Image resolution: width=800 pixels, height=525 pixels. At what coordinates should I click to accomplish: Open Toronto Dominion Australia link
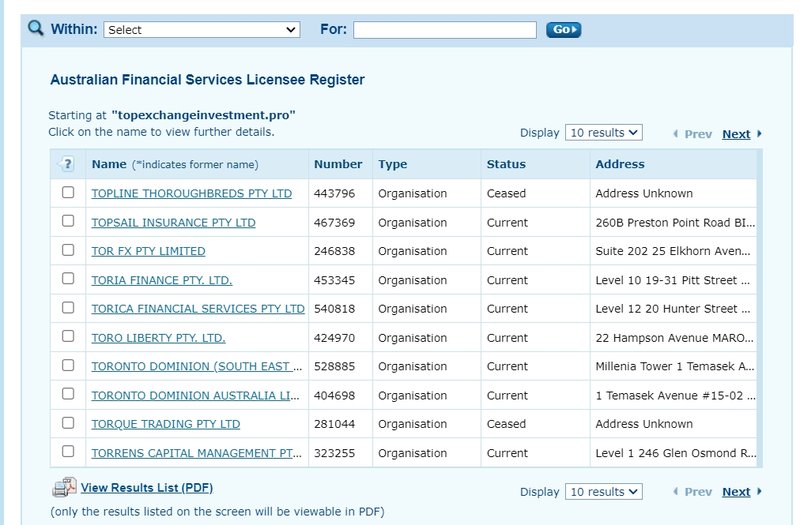point(195,395)
